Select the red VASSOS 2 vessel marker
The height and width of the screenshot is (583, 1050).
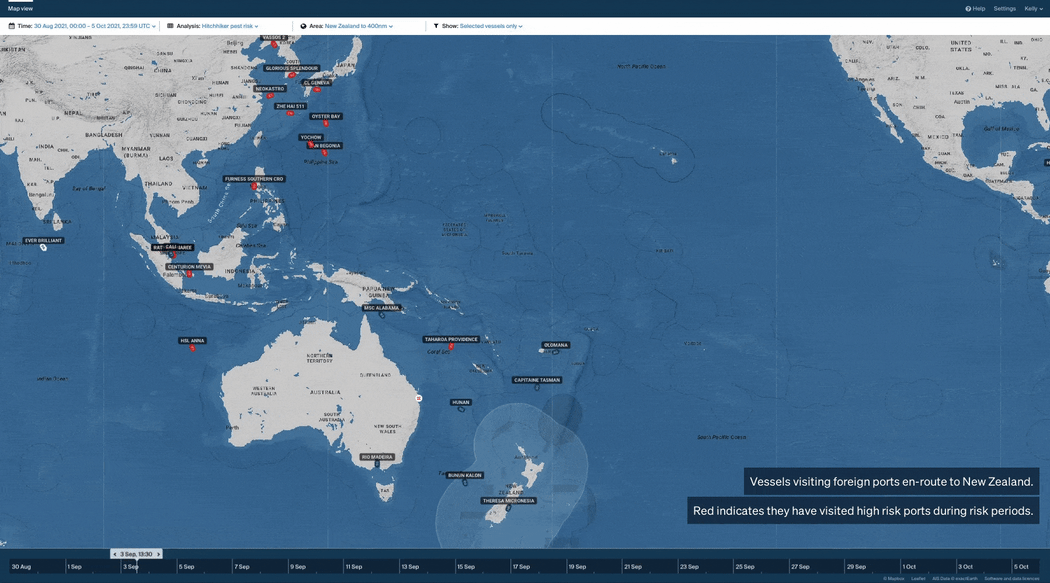pos(274,44)
